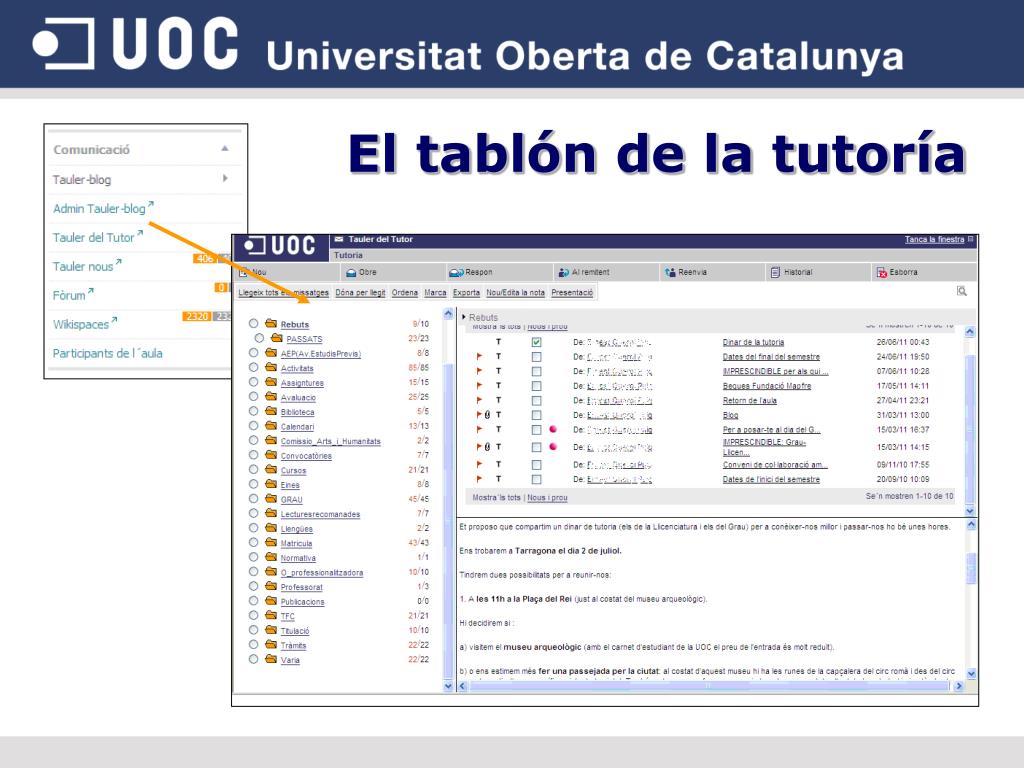Click the Reenvia forward icon
The image size is (1024, 768).
coord(669,272)
